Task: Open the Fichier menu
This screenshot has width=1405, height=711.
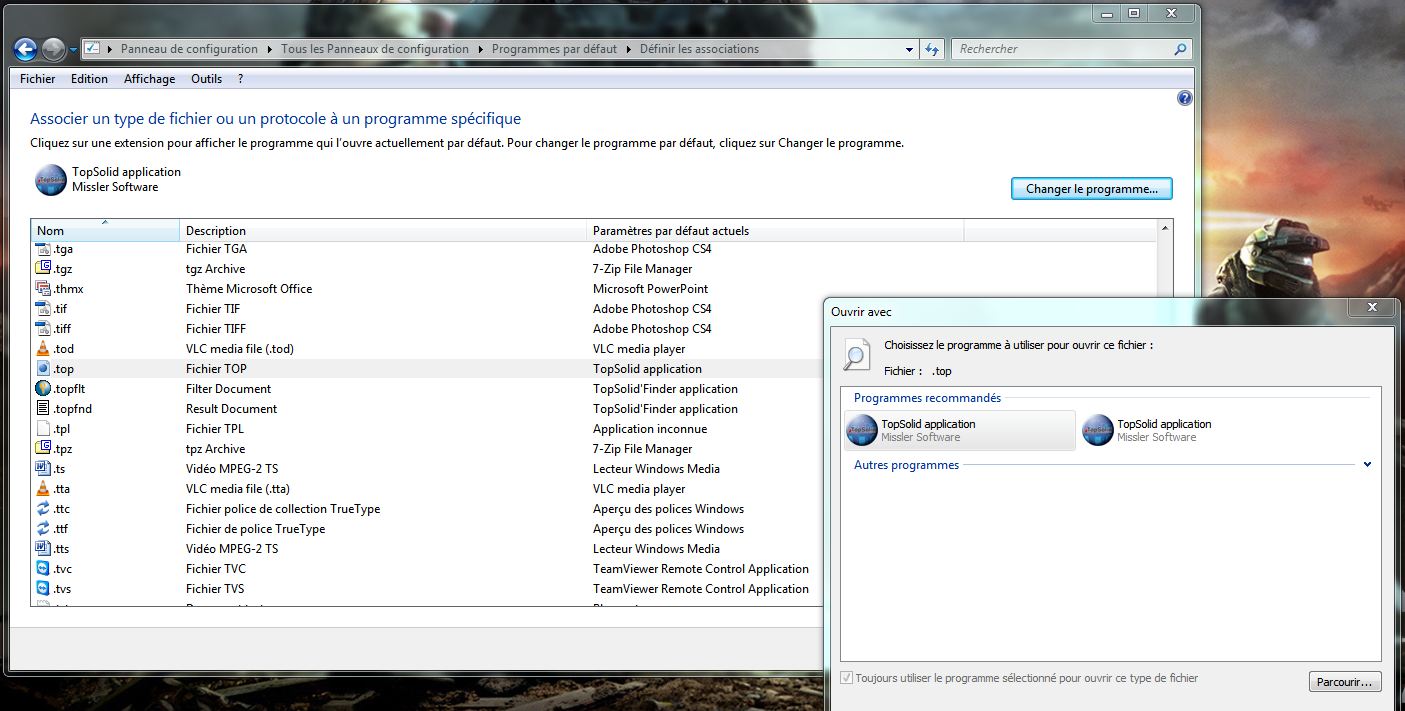Action: tap(38, 79)
